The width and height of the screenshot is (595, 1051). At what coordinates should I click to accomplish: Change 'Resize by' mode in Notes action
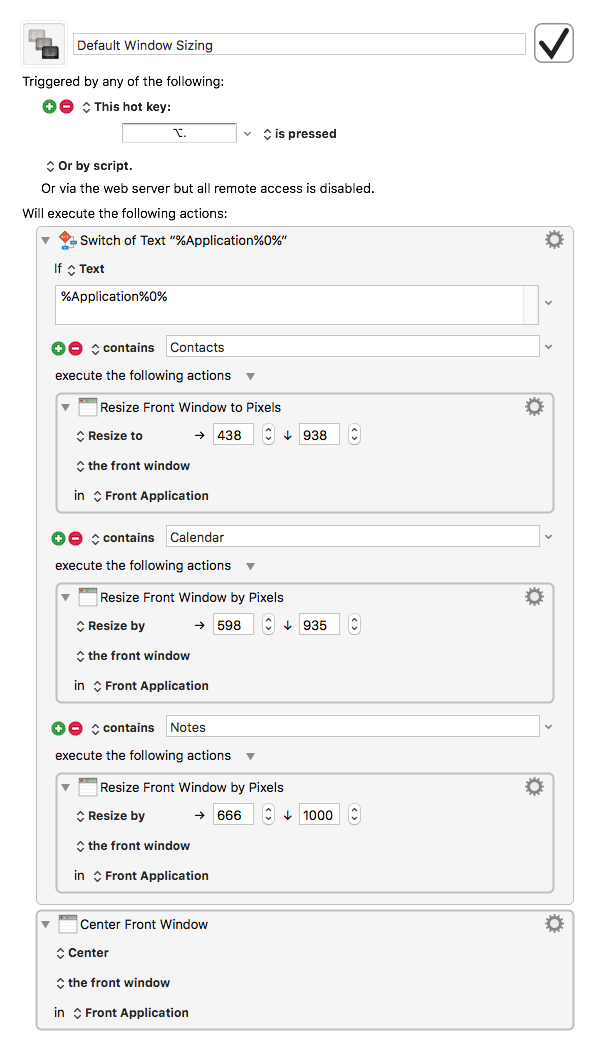pyautogui.click(x=111, y=816)
